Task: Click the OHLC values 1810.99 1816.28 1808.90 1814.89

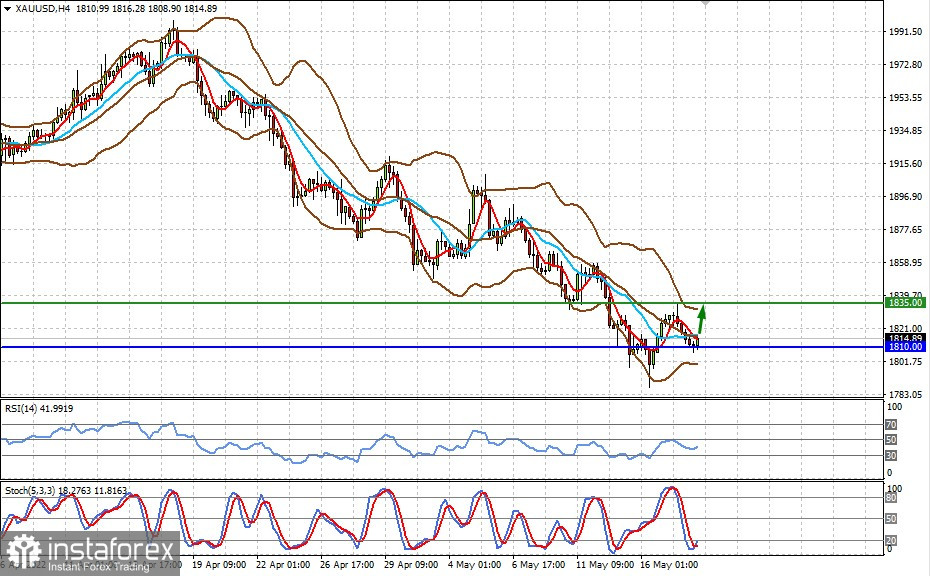Action: 146,9
